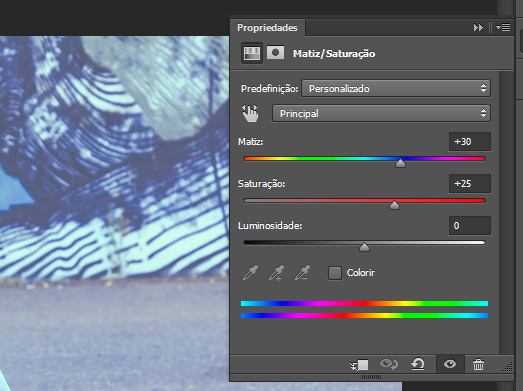Click the Matiz label

point(250,142)
